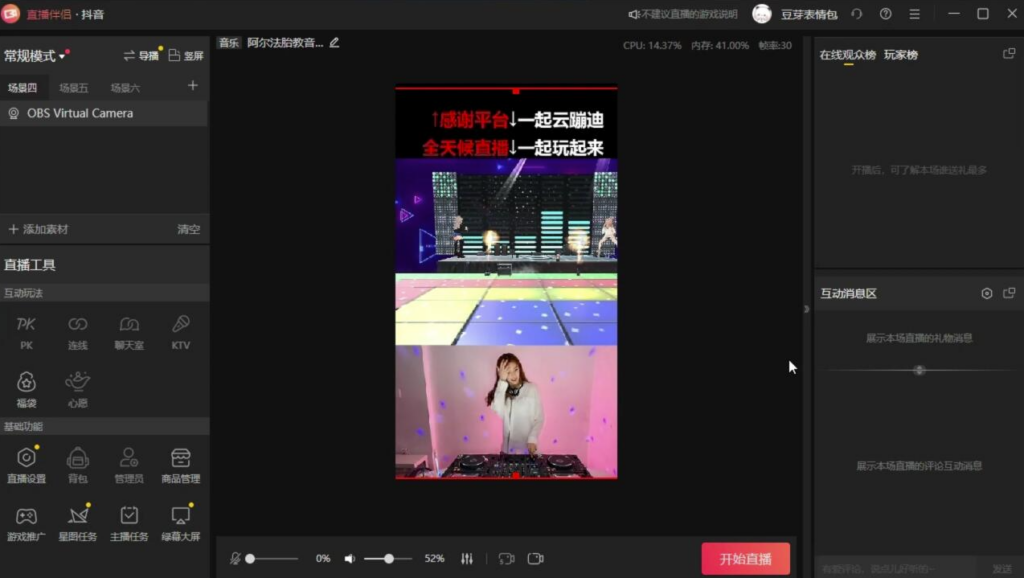This screenshot has height=578, width=1024.
Task: Click the live preview canvas
Action: point(506,283)
